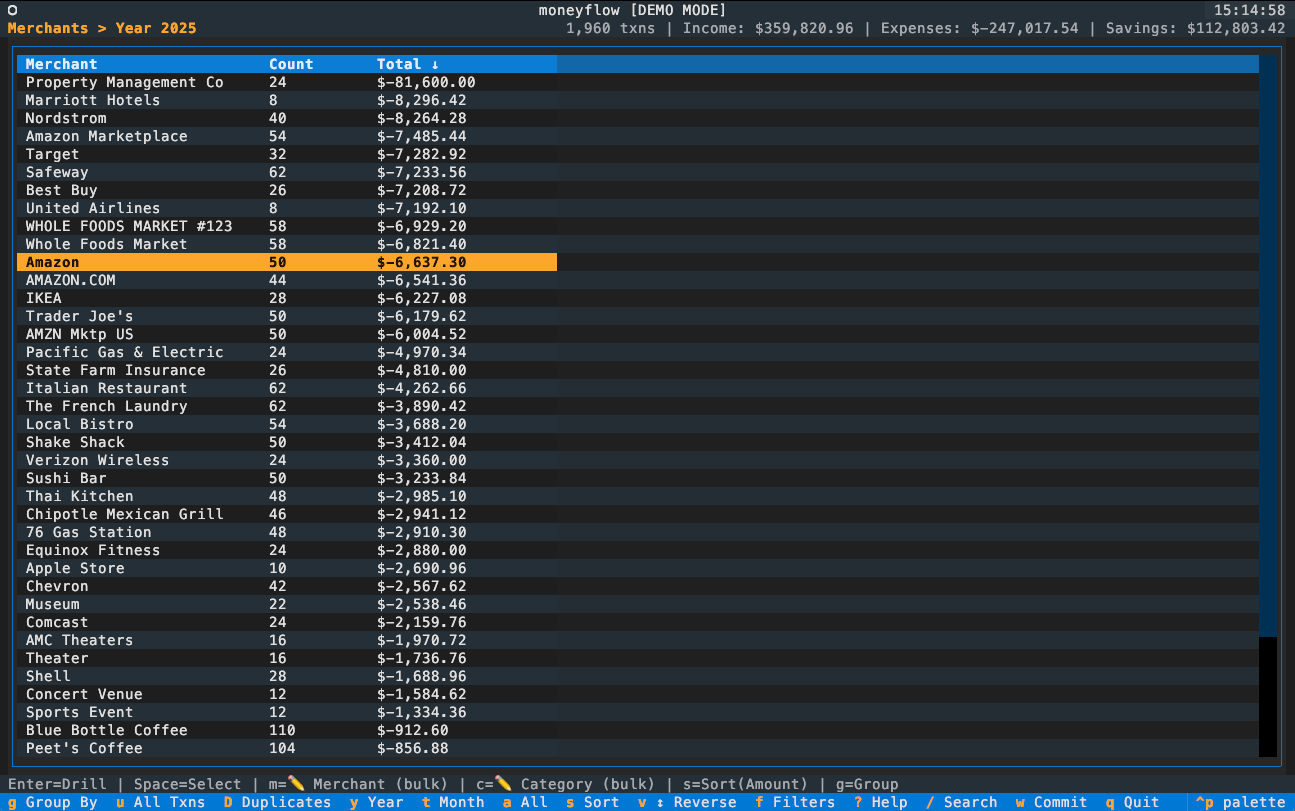Select the Marriott Hotels row
The image size is (1295, 811).
click(287, 100)
